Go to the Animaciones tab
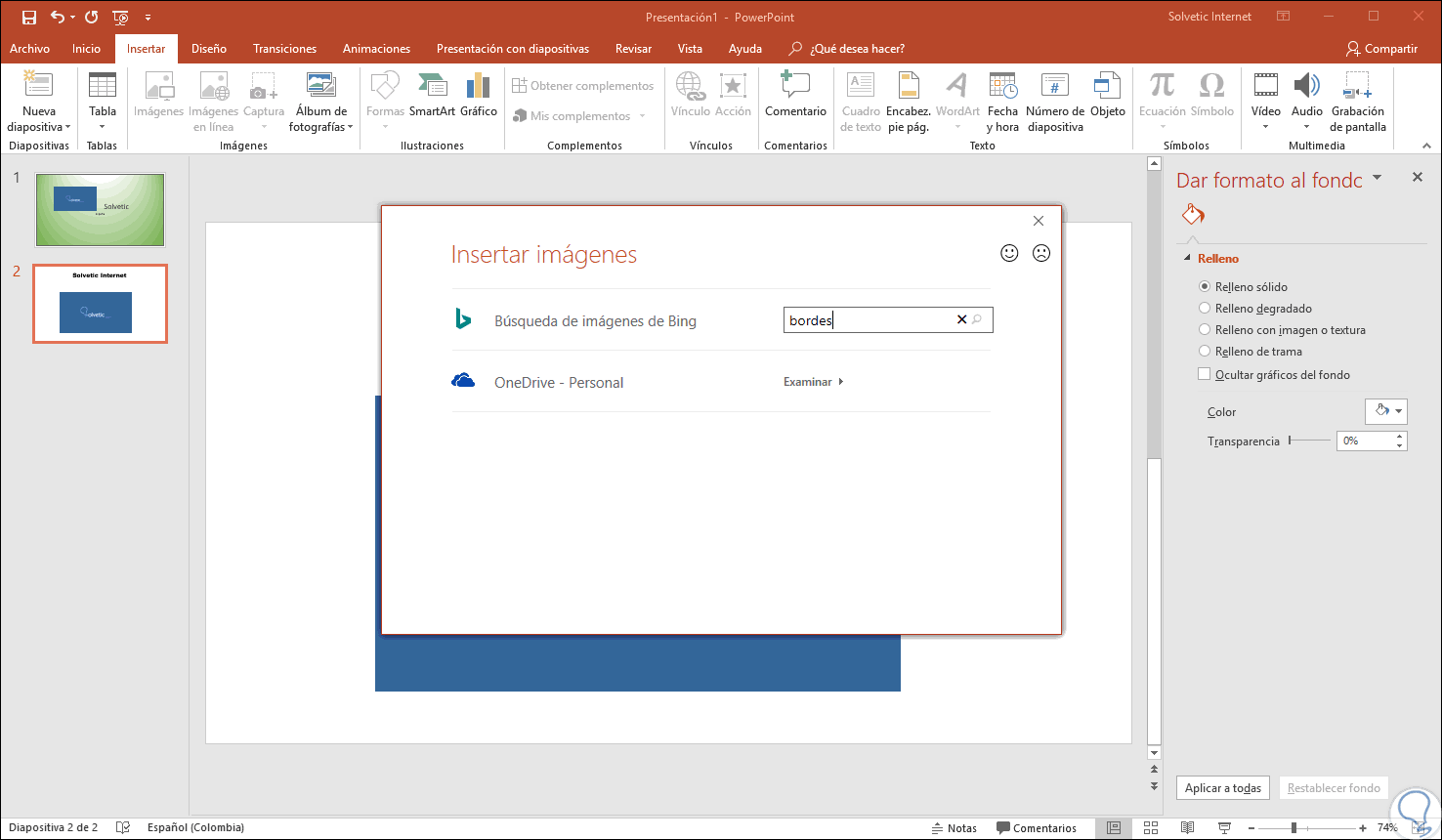The width and height of the screenshot is (1442, 840). (376, 49)
